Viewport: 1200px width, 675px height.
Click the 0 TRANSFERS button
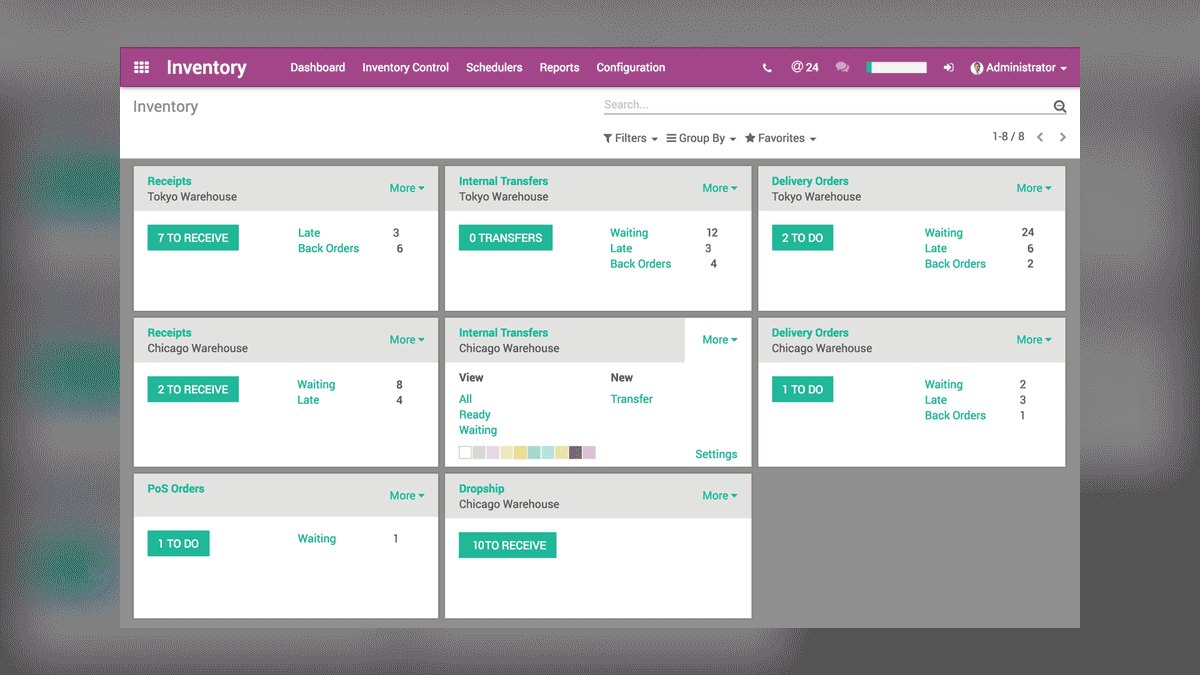tap(506, 238)
